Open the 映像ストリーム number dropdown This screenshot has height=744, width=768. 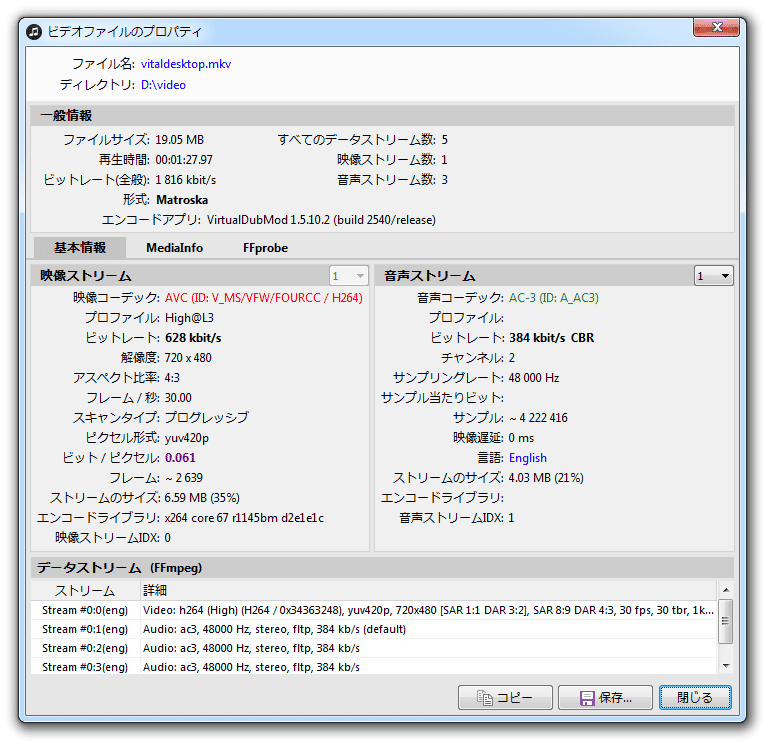click(x=349, y=276)
